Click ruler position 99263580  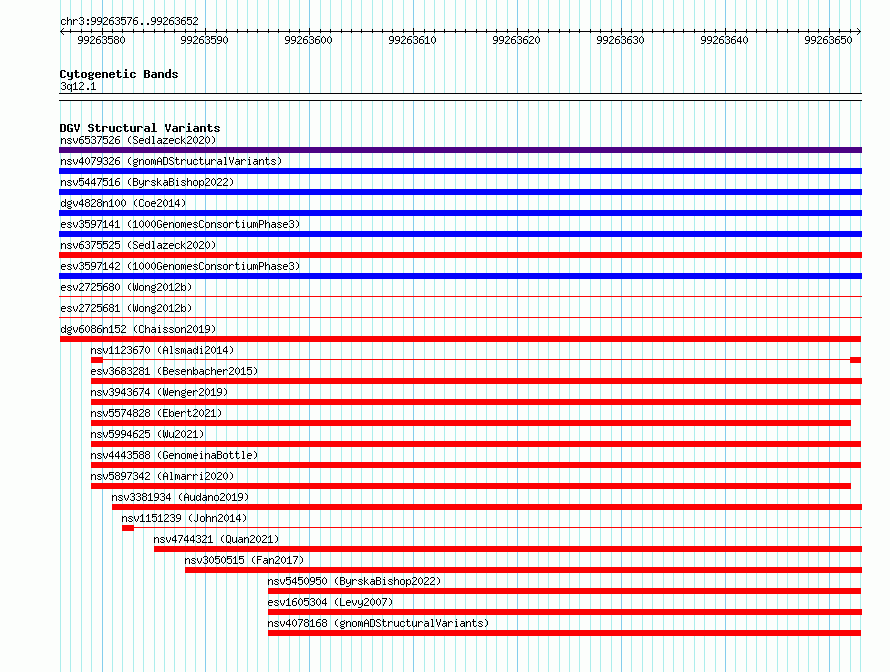tap(102, 40)
